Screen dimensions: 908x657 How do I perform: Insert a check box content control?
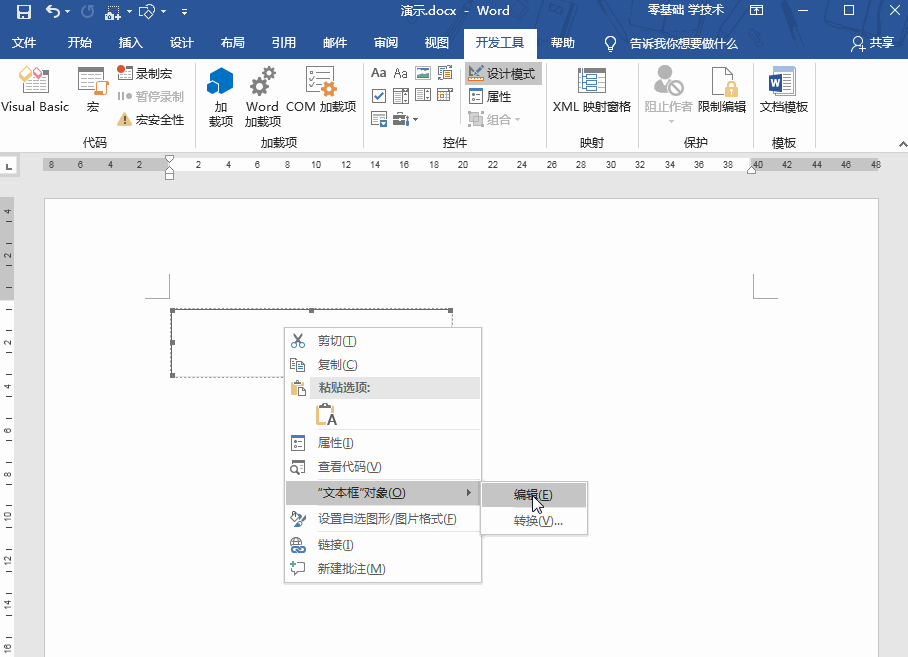click(379, 95)
